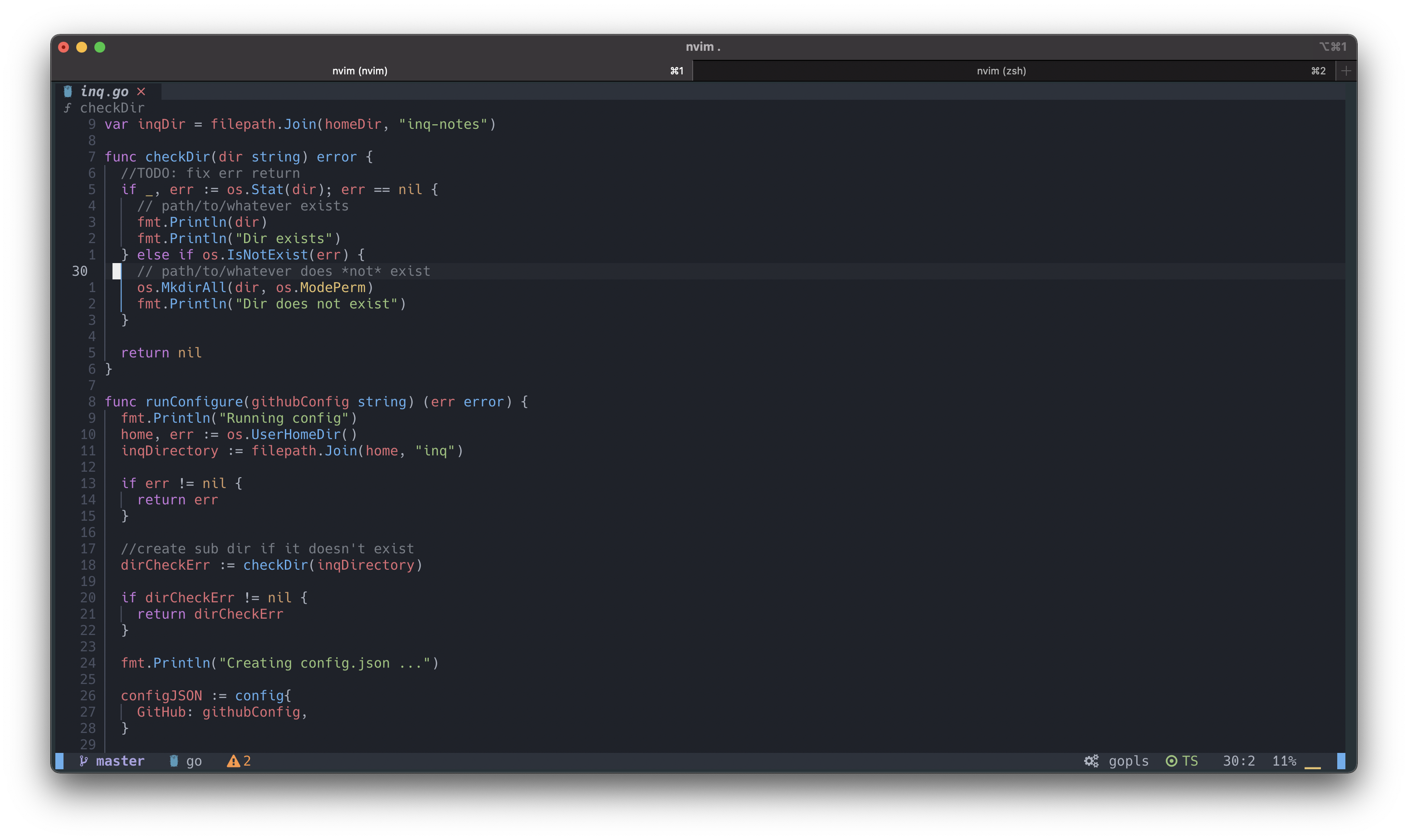Screen dimensions: 1408x840
Task: Click the warning triangle diagnostics icon
Action: click(233, 762)
